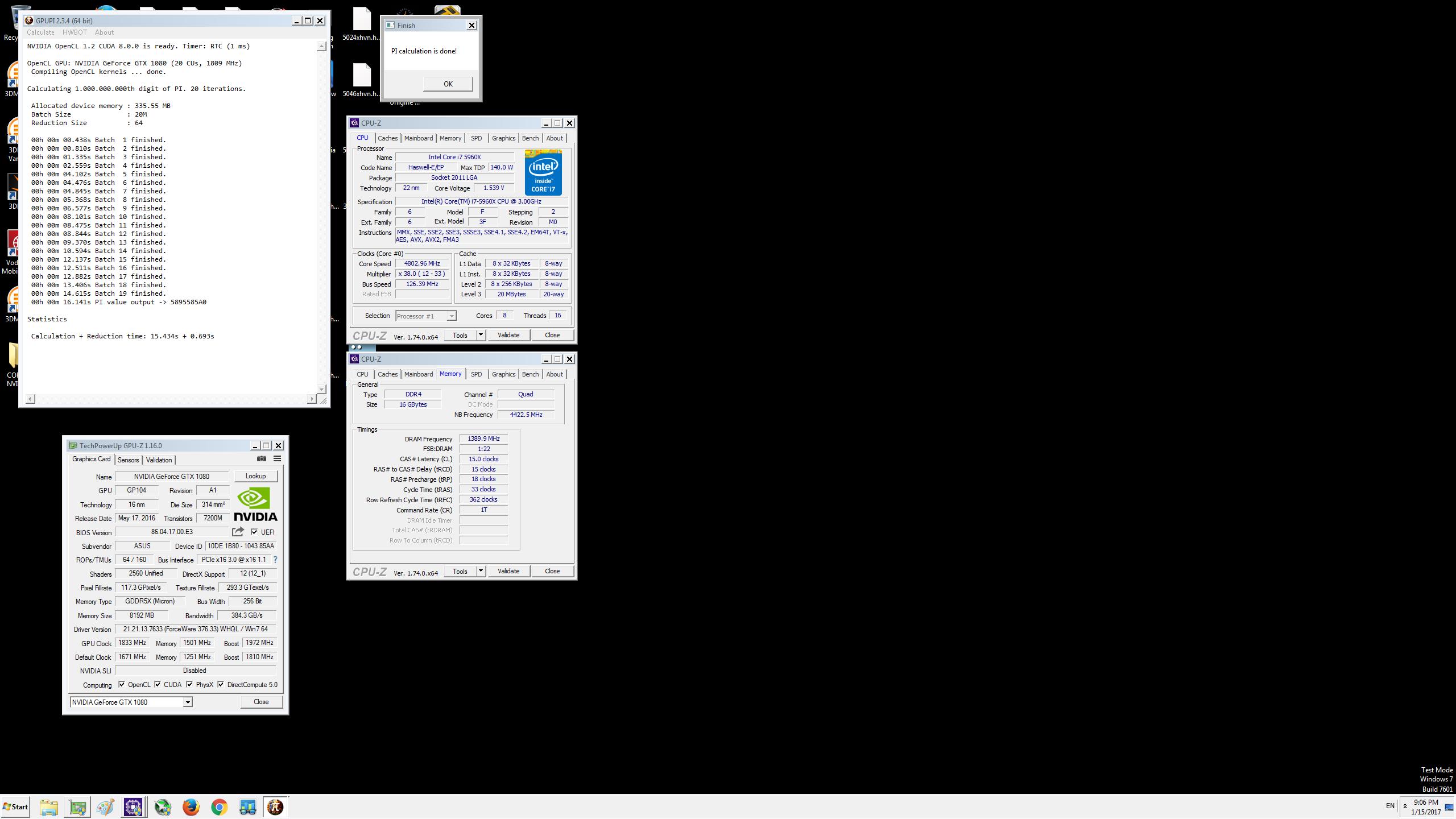
Task: Click the Lookup button in GPU-Z
Action: pos(255,476)
